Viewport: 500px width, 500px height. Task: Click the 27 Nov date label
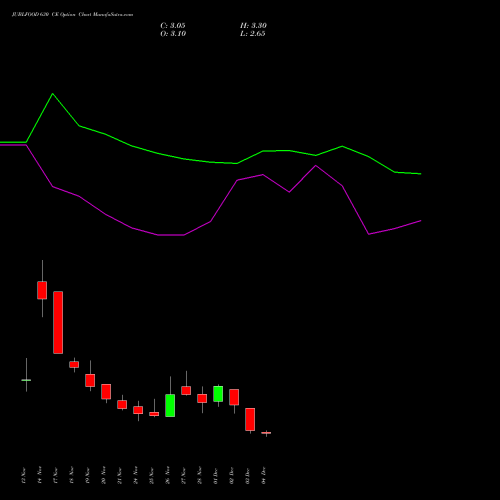point(183,476)
